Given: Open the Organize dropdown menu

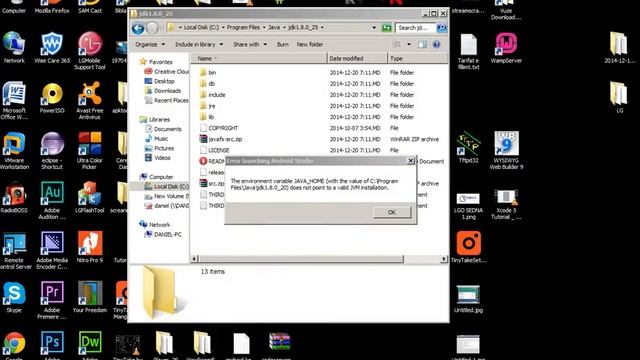Looking at the screenshot, I should [150, 44].
